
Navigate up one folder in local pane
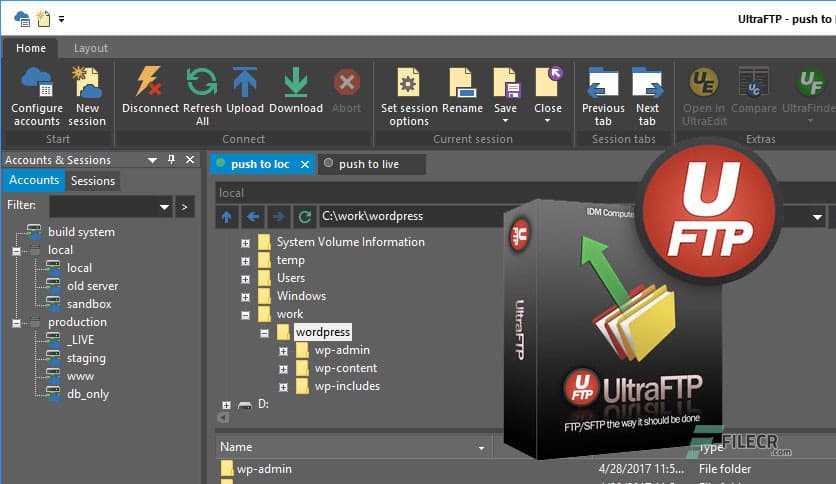(227, 216)
